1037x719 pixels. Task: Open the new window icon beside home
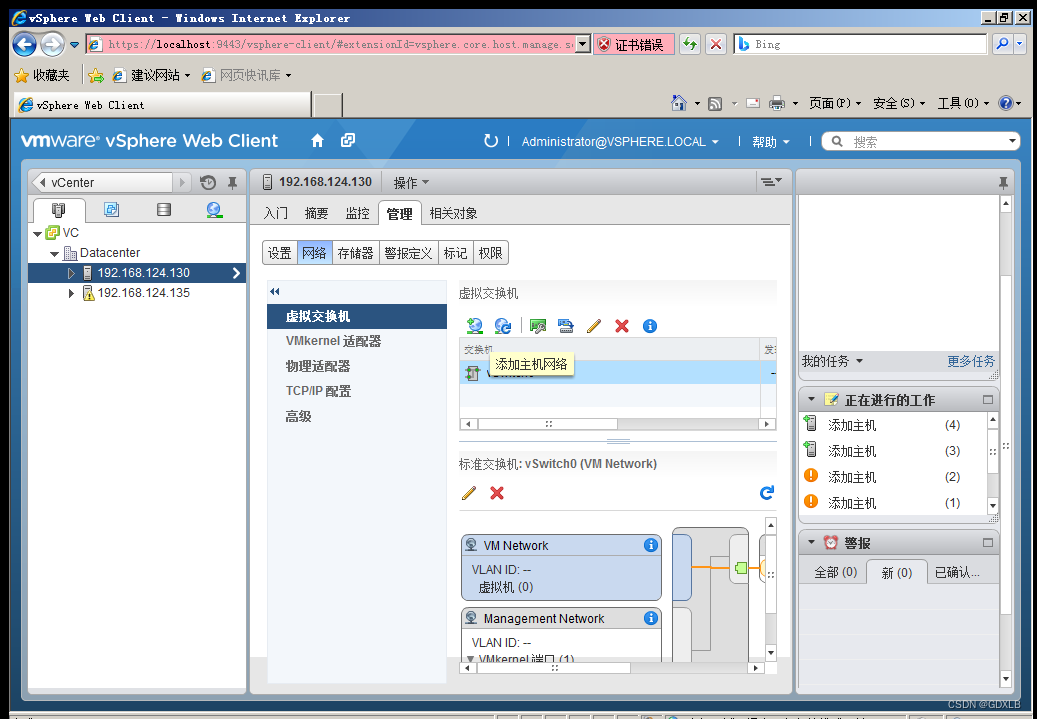click(348, 140)
